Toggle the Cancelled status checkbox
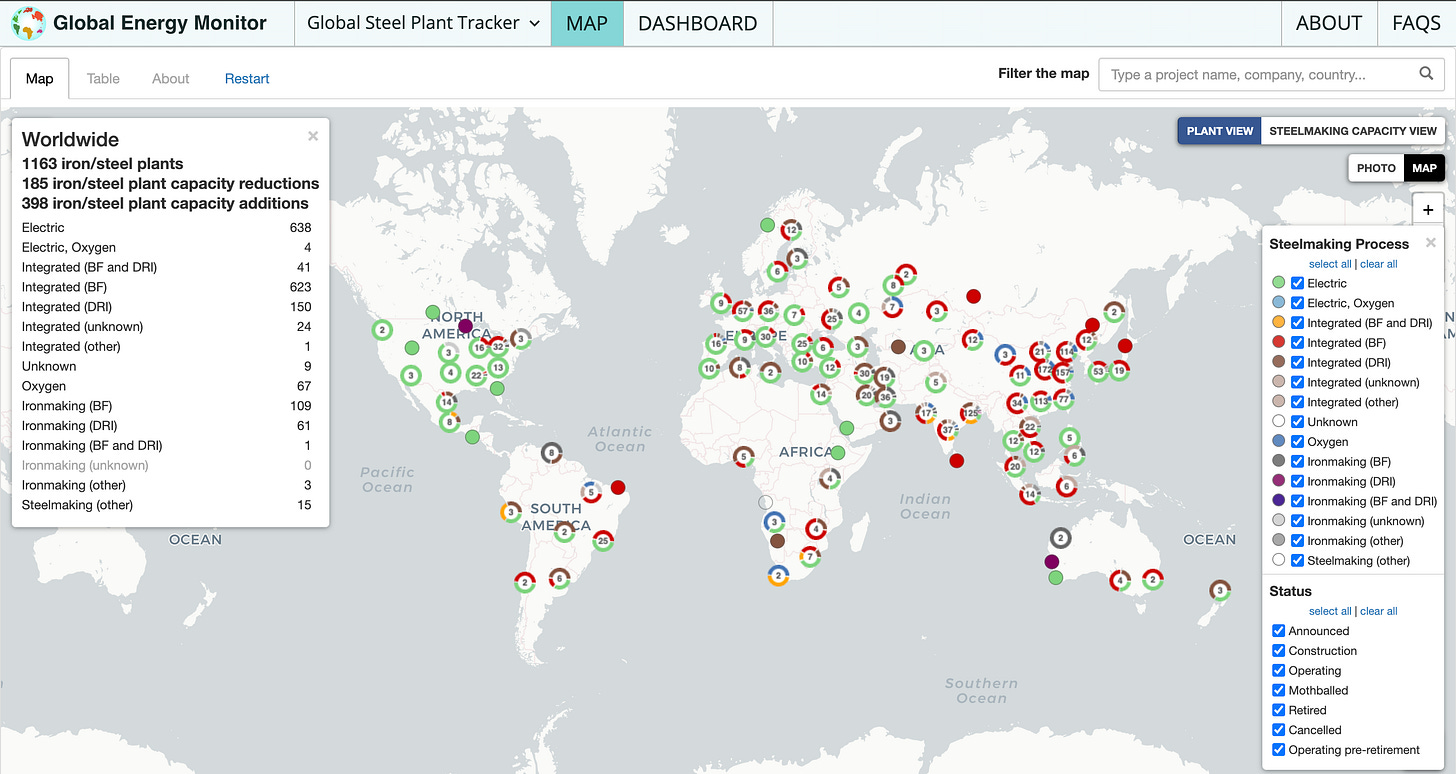The image size is (1456, 774). click(x=1278, y=730)
